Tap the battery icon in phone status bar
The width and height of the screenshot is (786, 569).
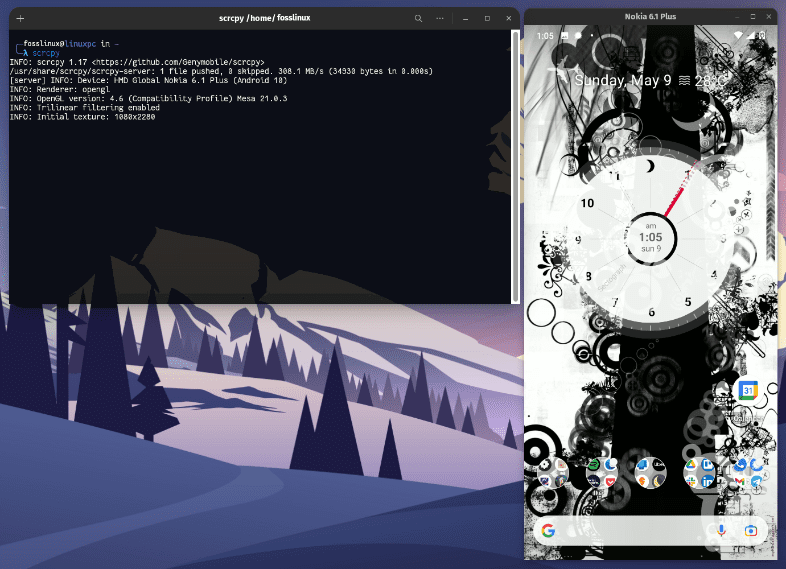762,36
